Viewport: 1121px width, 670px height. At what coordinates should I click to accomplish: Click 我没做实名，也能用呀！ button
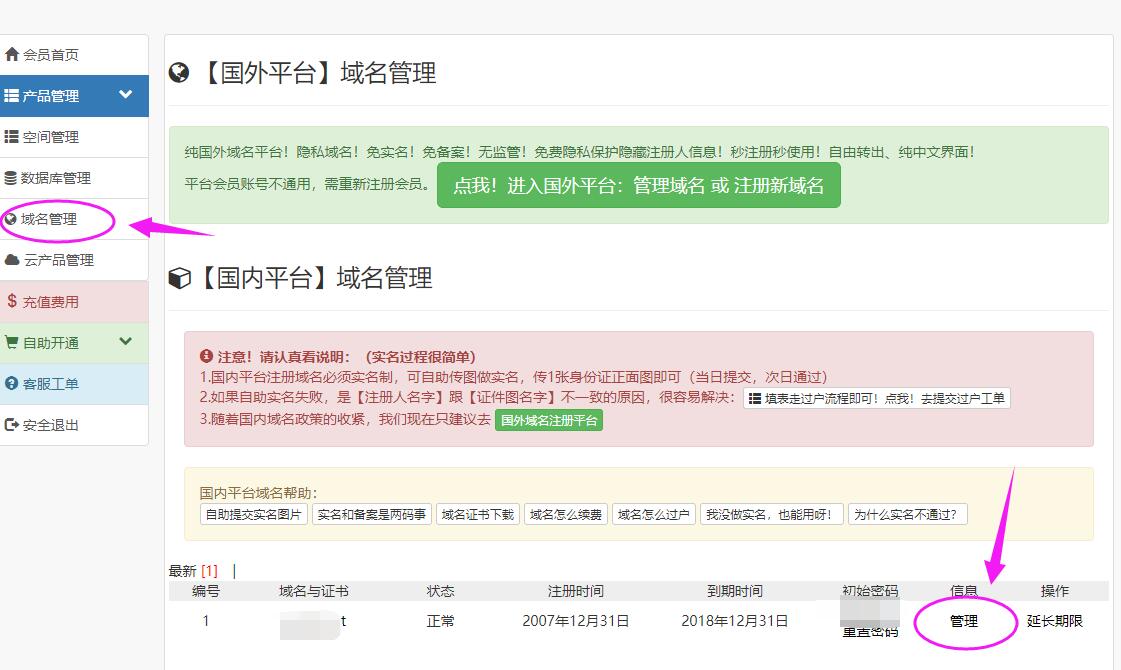771,514
